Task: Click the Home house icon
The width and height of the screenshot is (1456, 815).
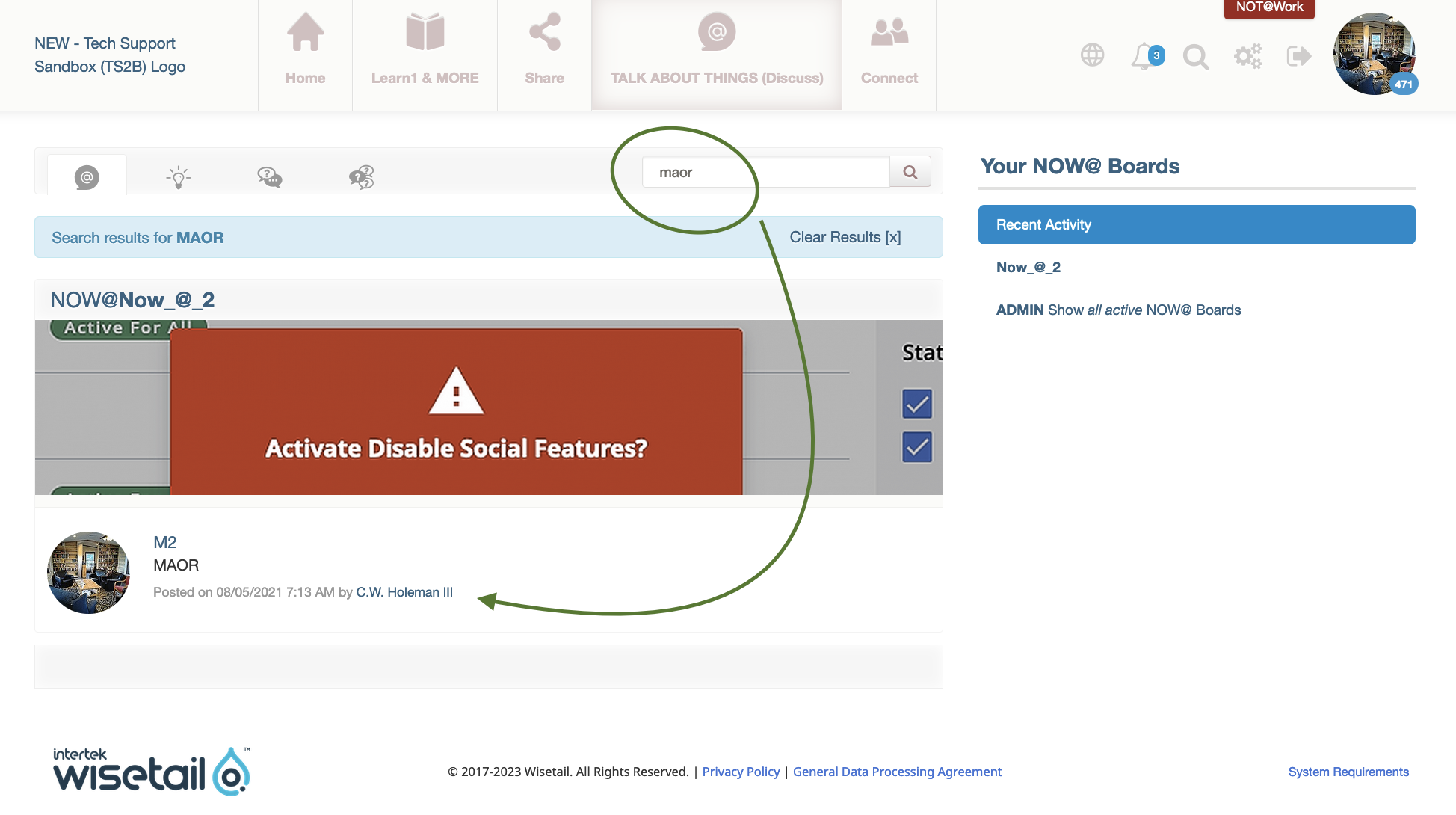Action: pyautogui.click(x=305, y=33)
